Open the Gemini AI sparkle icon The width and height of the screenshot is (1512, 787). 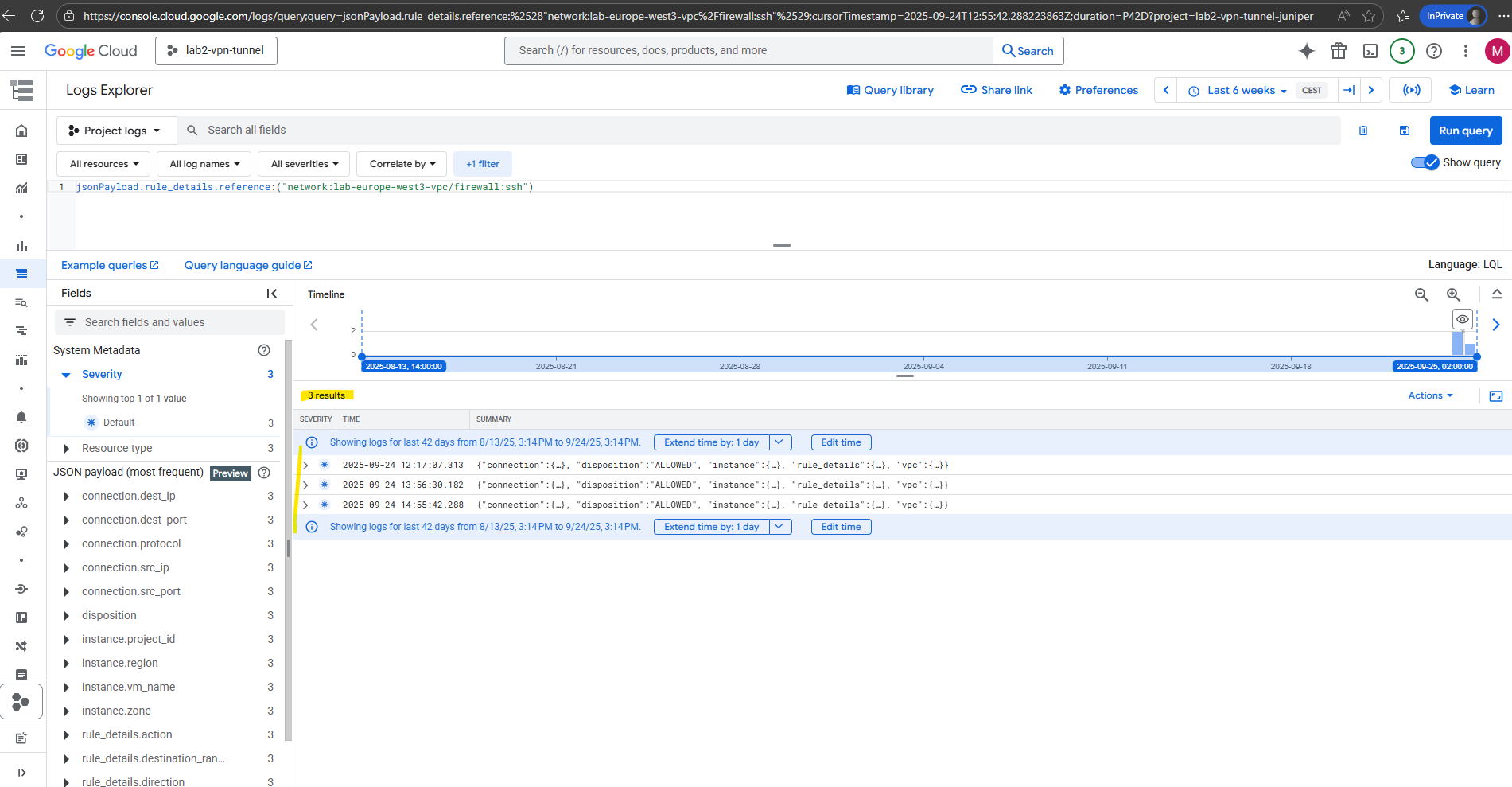pos(1306,51)
